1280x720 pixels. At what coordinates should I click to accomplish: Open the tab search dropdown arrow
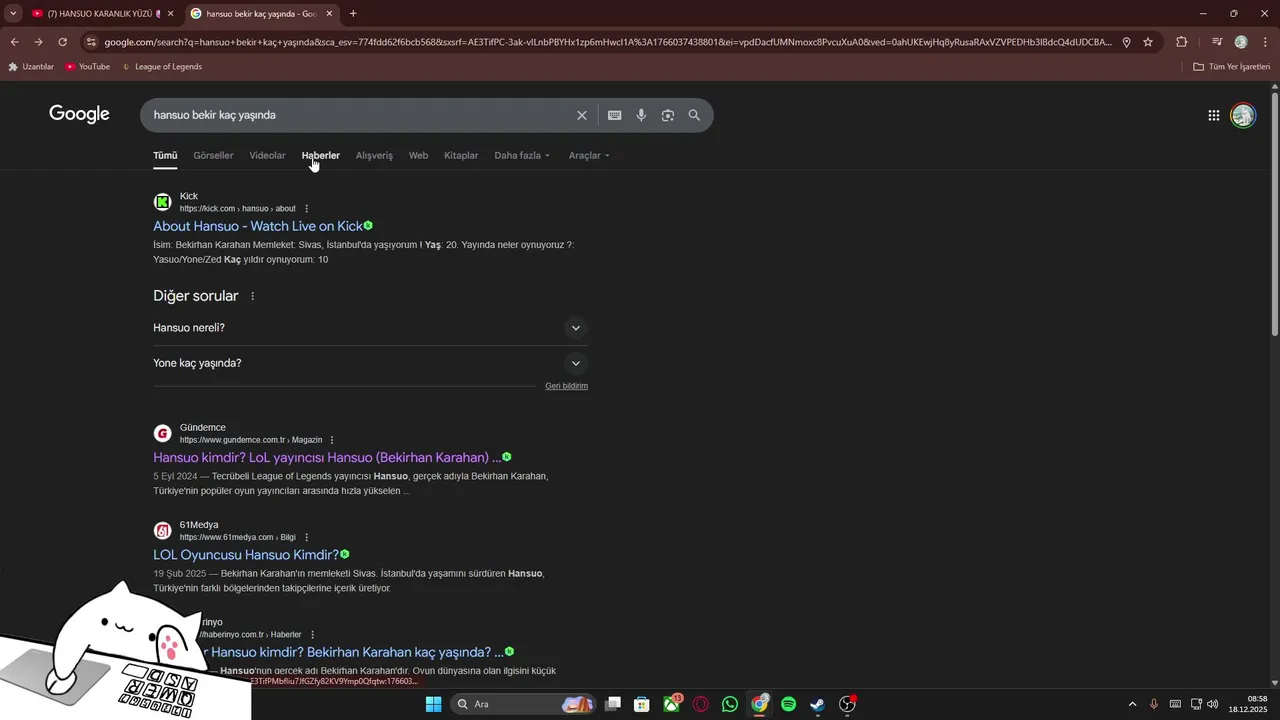pos(13,14)
